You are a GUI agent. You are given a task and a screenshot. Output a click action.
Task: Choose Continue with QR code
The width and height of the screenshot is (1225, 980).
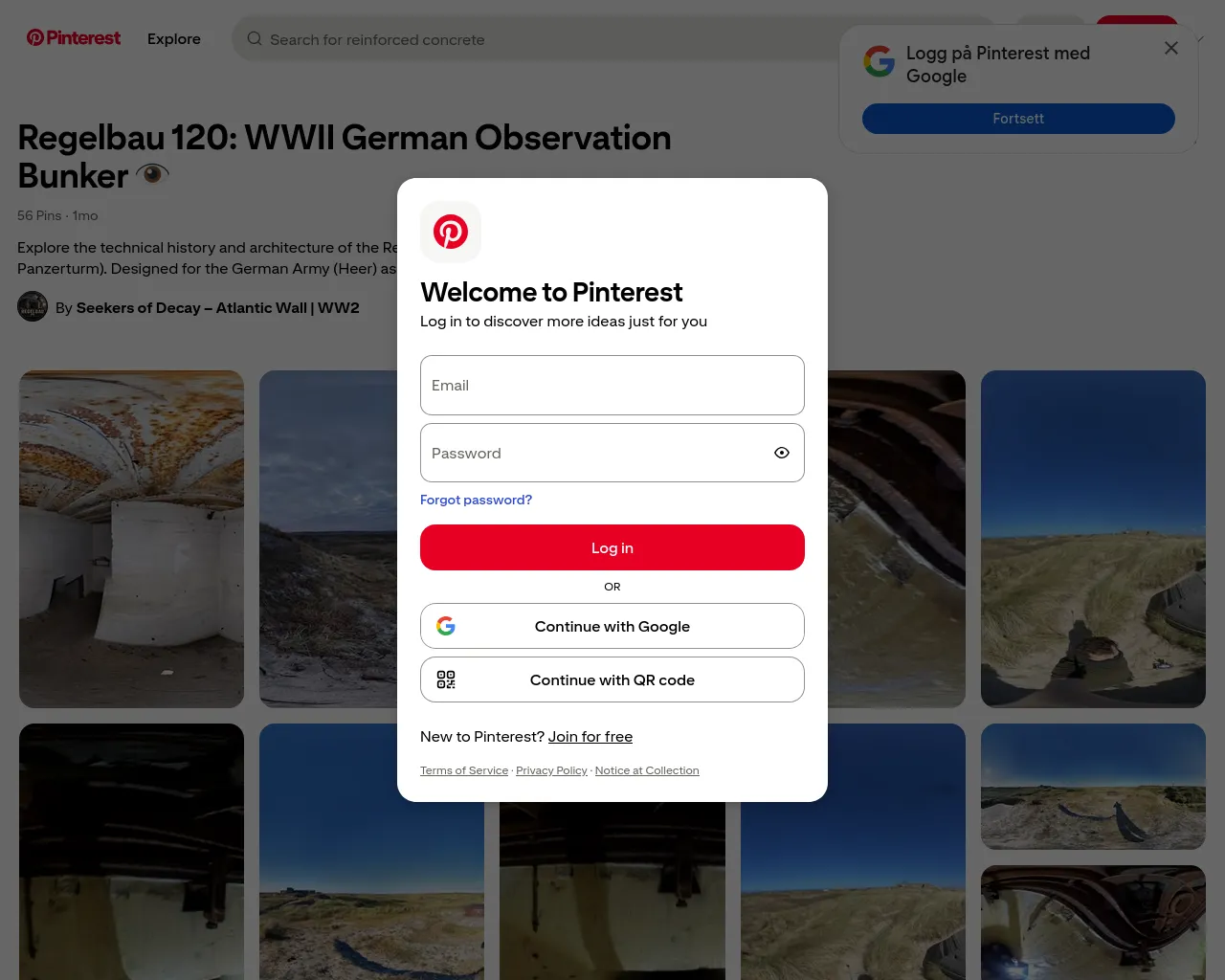click(x=612, y=679)
